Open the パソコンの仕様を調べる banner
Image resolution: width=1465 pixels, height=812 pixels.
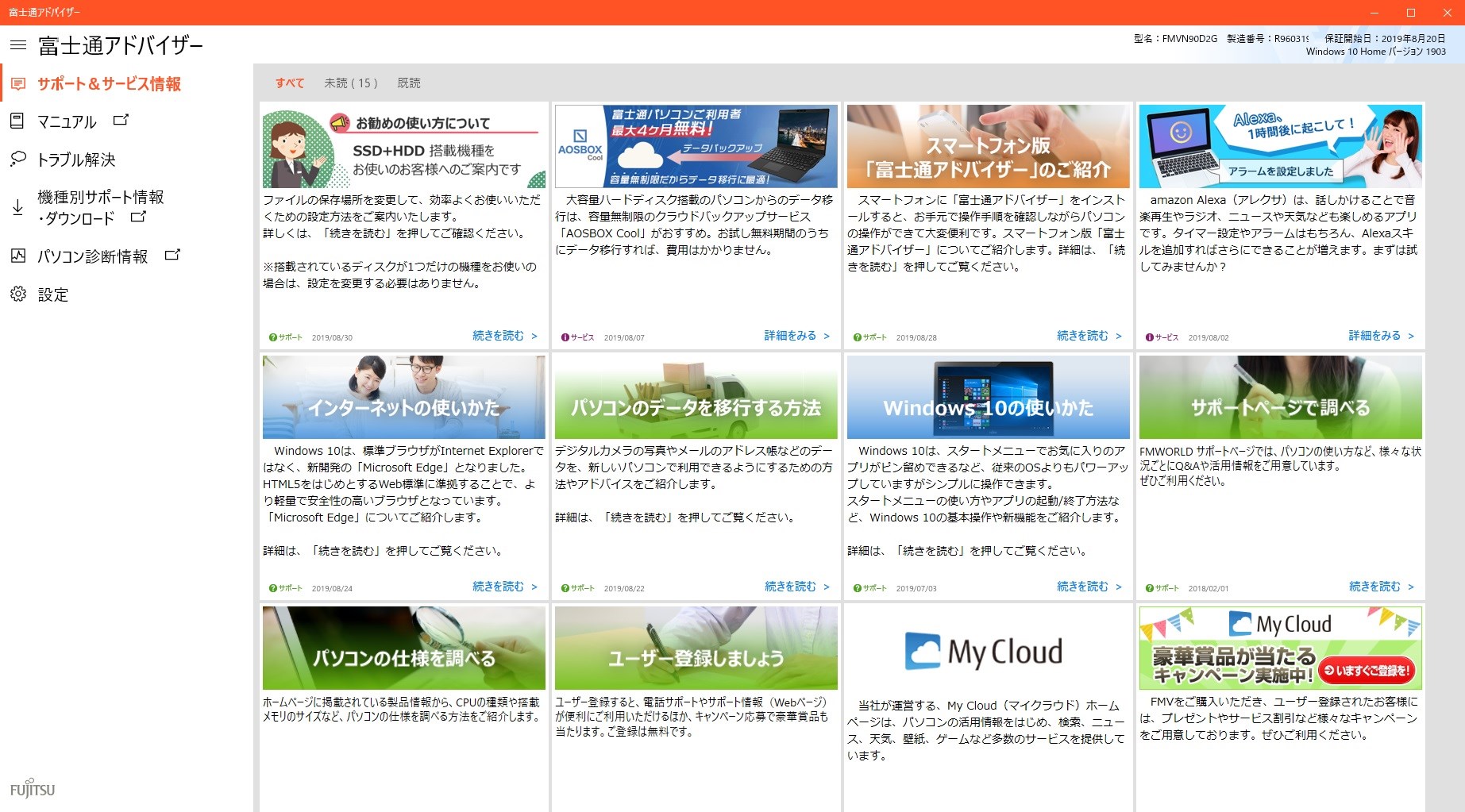point(404,648)
